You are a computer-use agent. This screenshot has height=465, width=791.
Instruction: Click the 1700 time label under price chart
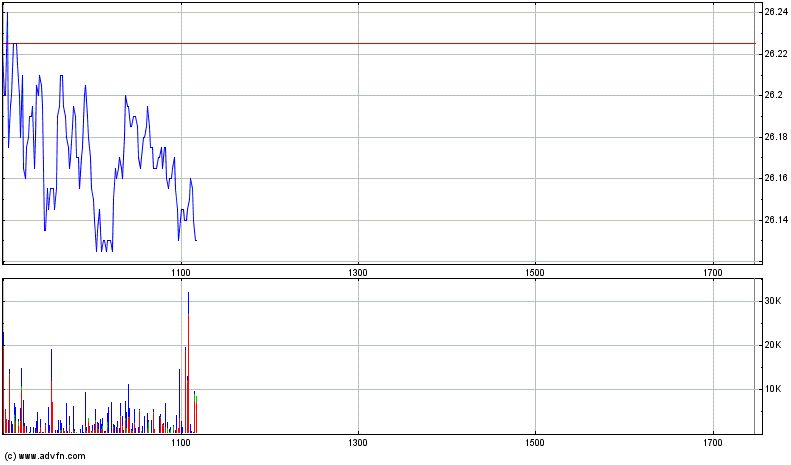(712, 273)
